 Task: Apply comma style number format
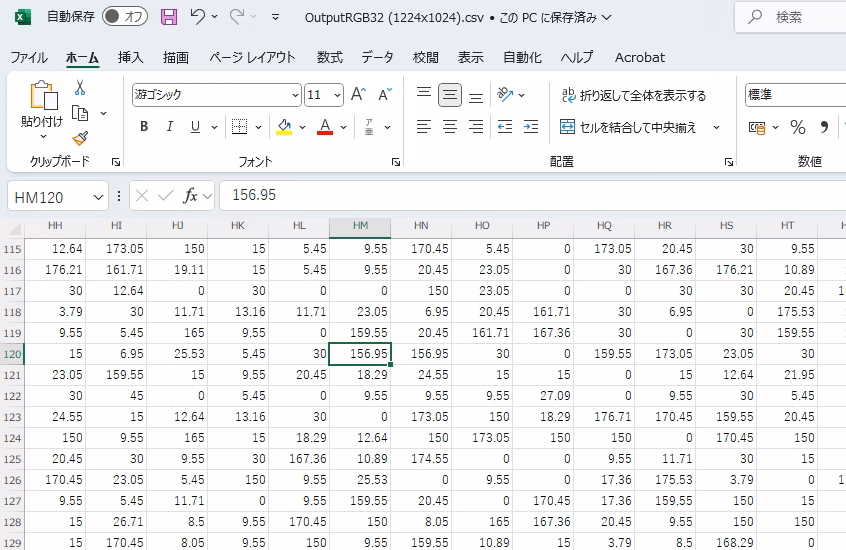point(824,127)
